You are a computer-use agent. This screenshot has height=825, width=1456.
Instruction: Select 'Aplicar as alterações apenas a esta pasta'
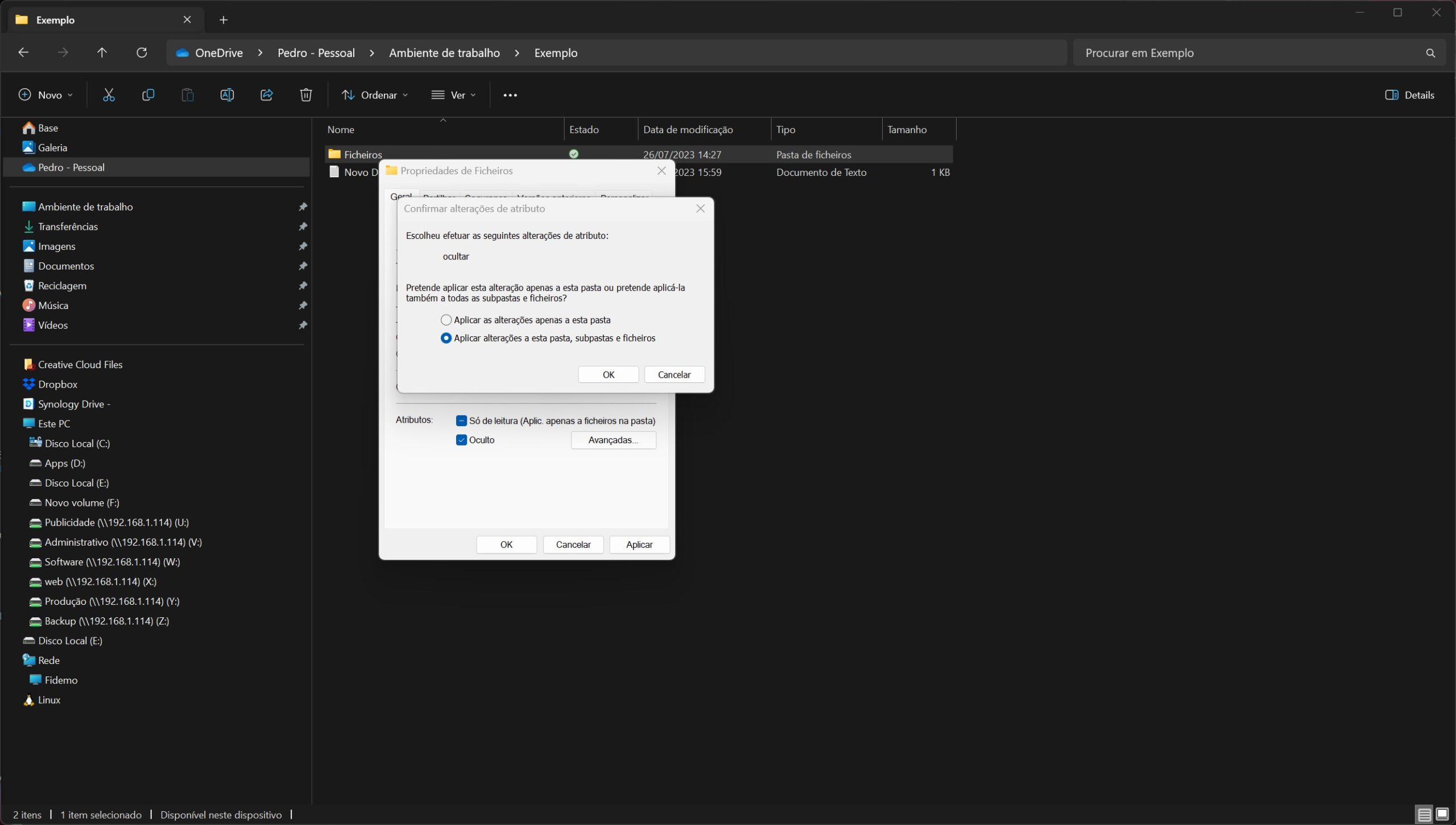click(x=446, y=320)
